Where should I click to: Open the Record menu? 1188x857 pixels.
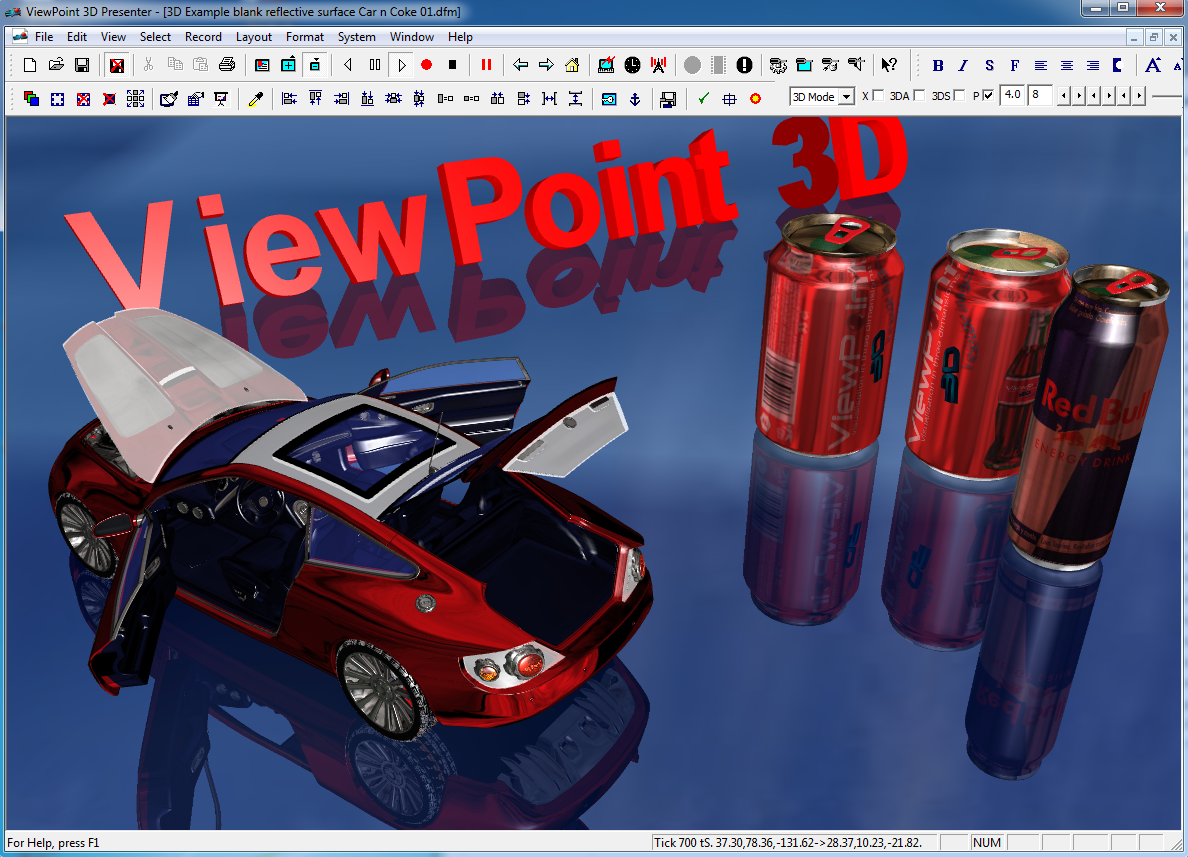coord(203,37)
